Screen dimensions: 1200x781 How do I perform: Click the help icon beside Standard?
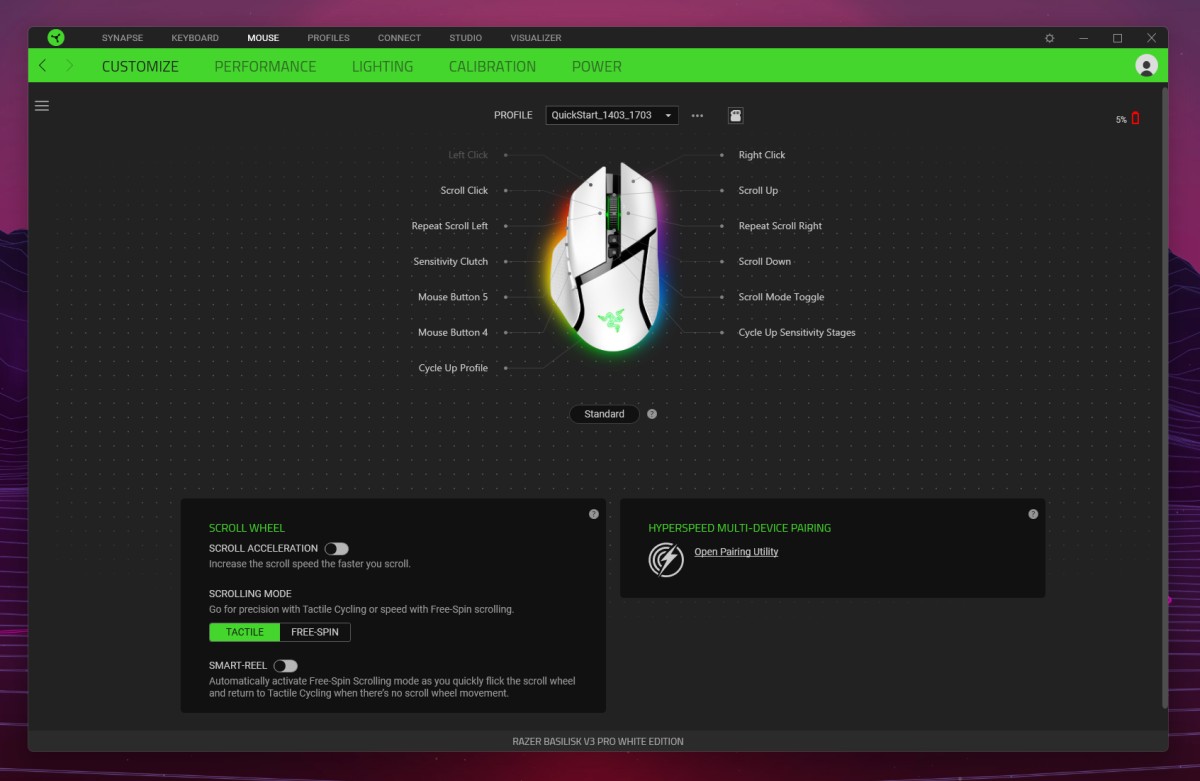(652, 414)
